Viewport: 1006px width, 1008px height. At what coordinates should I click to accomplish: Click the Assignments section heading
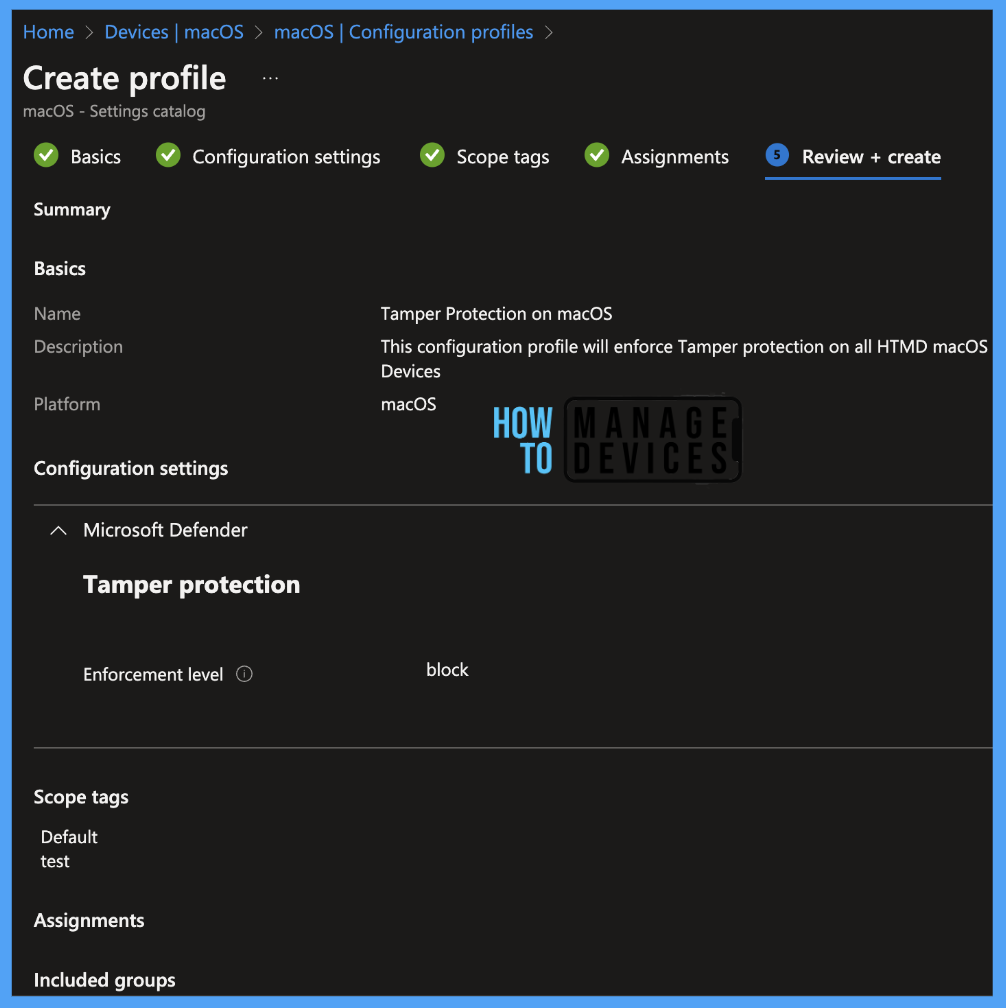click(x=89, y=921)
